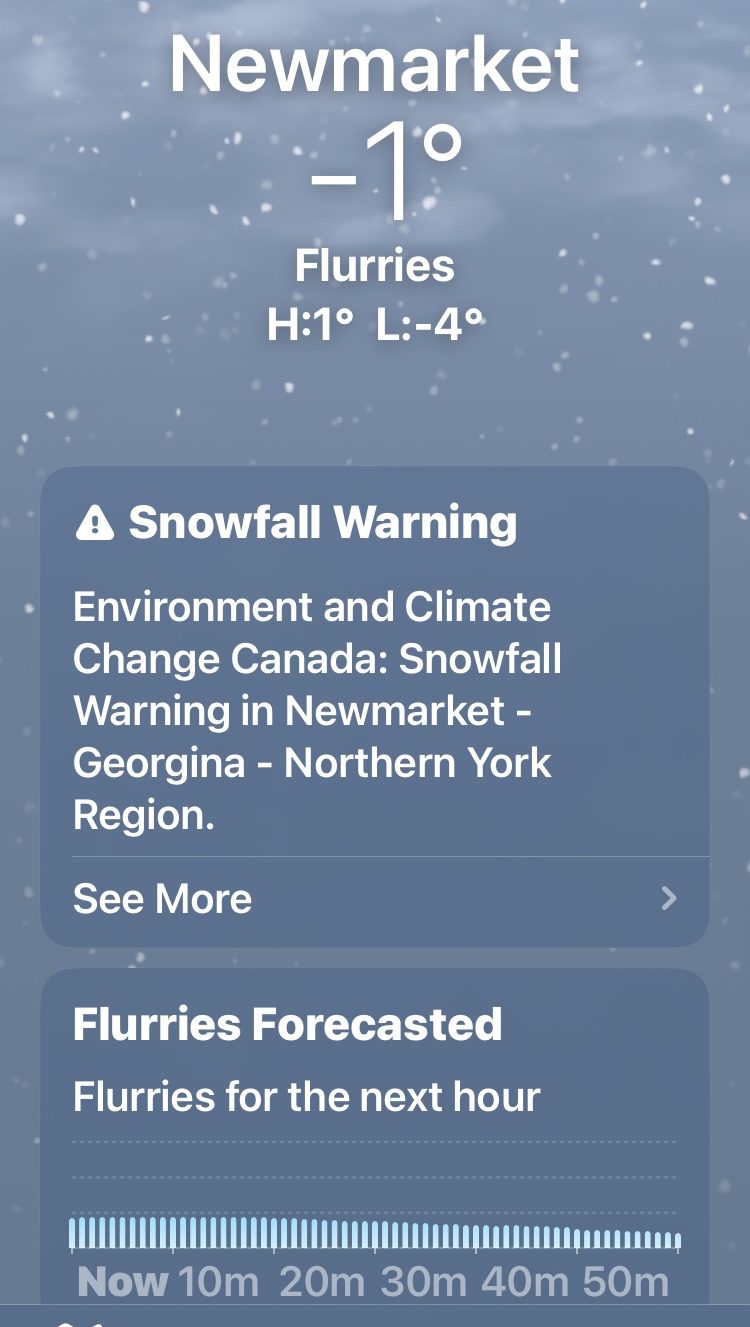Select the 10m timeline marker
This screenshot has width=750, height=1327.
[218, 1282]
